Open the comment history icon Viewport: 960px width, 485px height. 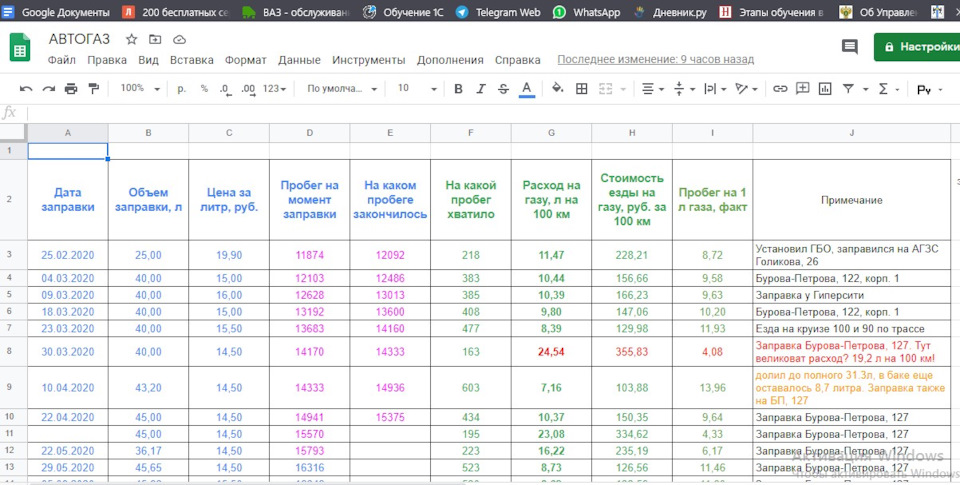click(849, 46)
